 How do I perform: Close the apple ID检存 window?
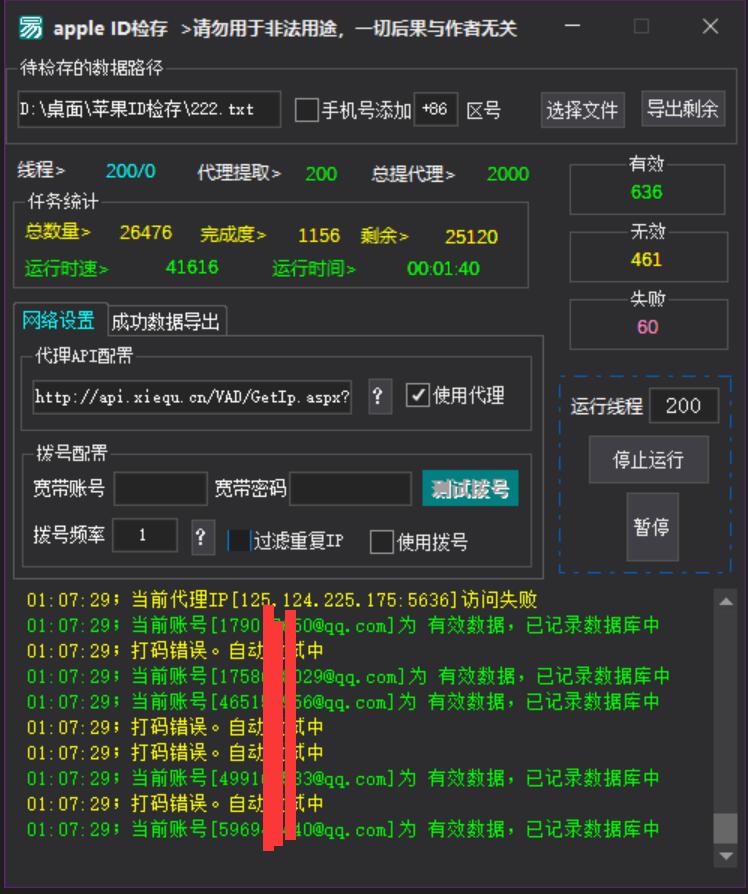(x=710, y=27)
